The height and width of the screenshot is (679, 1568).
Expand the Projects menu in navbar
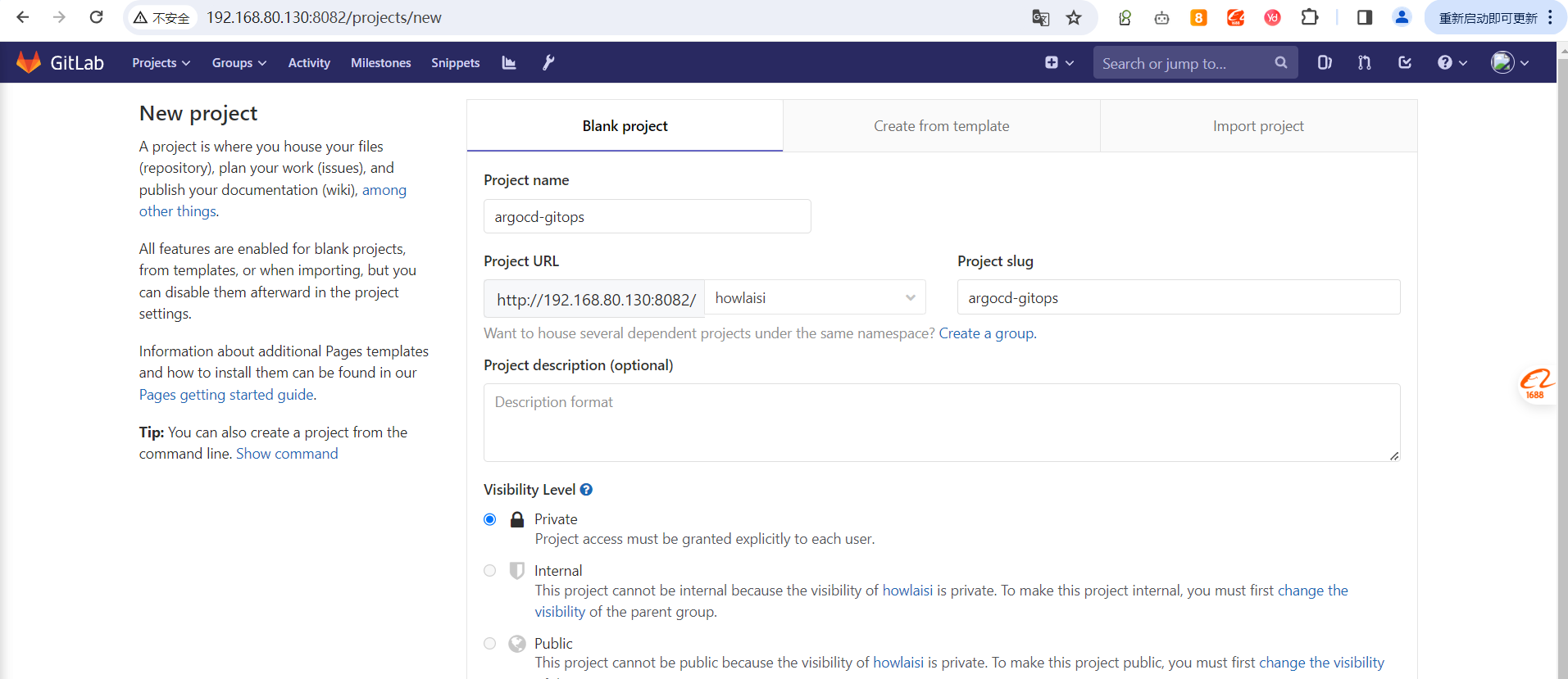coord(161,63)
